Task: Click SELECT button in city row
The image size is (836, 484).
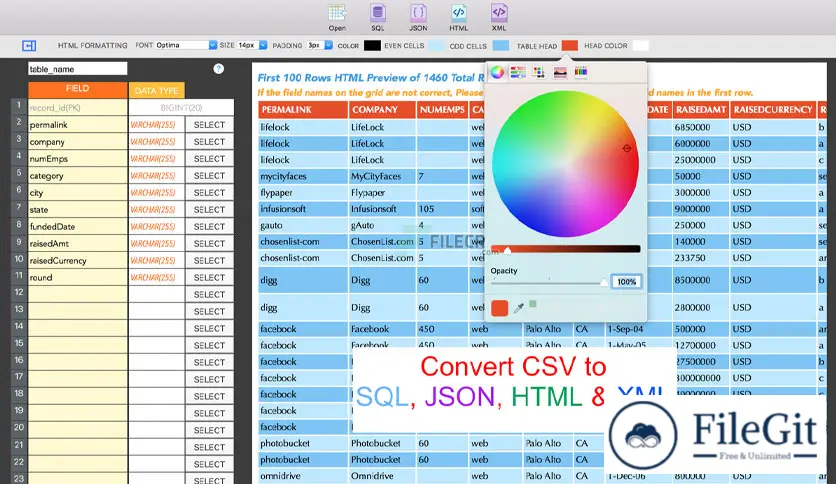Action: pos(210,192)
